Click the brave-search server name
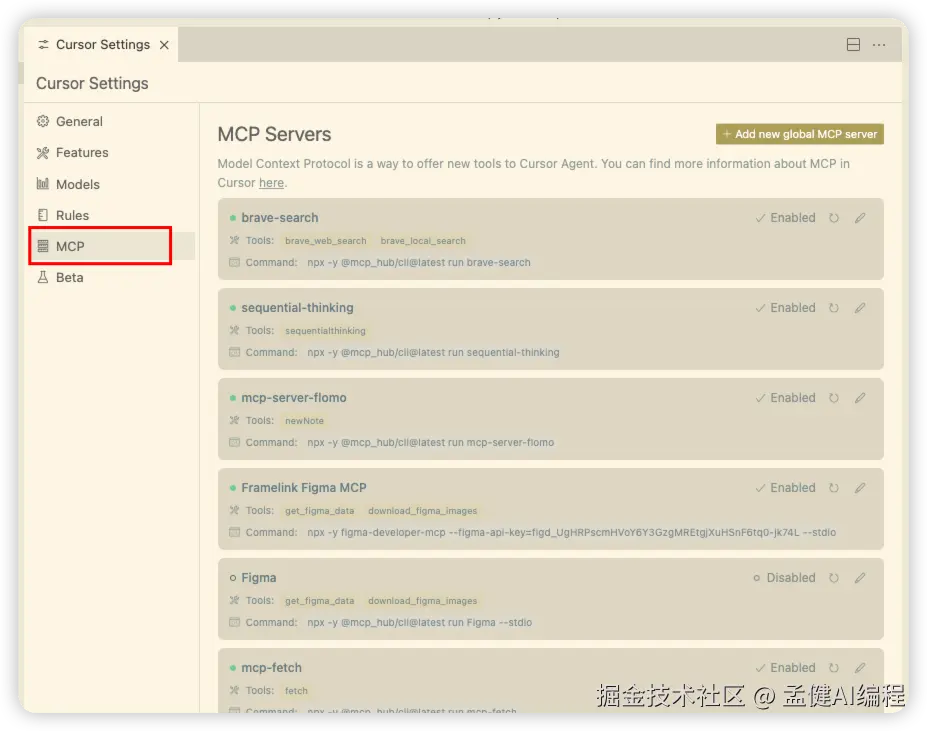Viewport: 927px width, 731px height. (280, 218)
